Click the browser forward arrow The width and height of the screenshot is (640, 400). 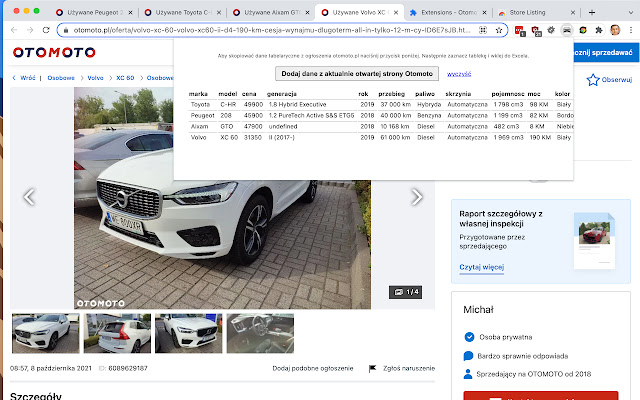tap(30, 30)
